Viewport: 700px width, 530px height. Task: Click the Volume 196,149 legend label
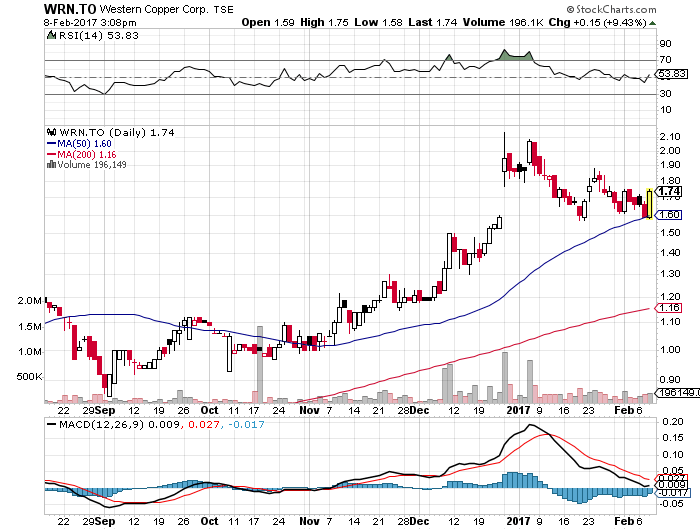(92, 165)
